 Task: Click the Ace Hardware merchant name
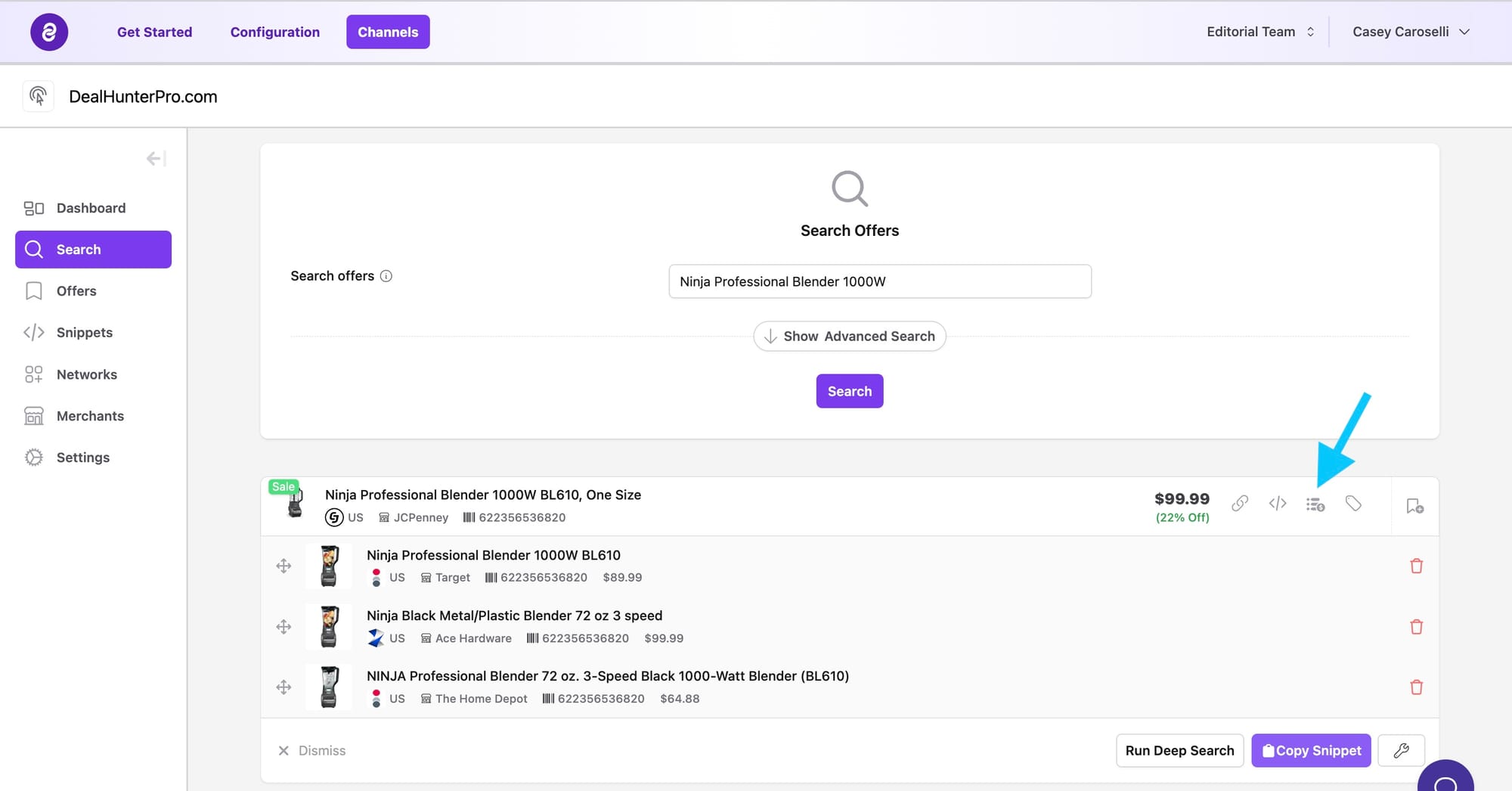coord(473,638)
